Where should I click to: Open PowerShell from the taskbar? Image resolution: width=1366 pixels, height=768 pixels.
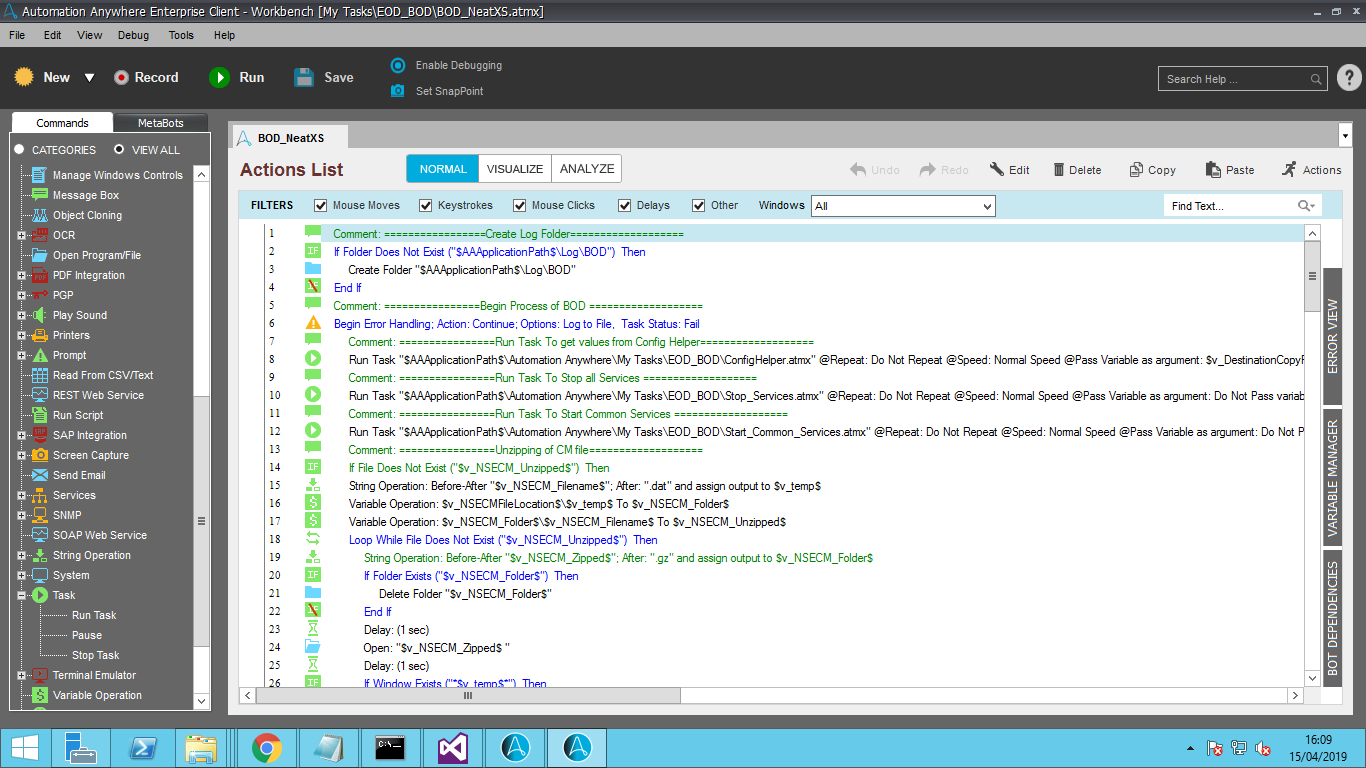[142, 747]
